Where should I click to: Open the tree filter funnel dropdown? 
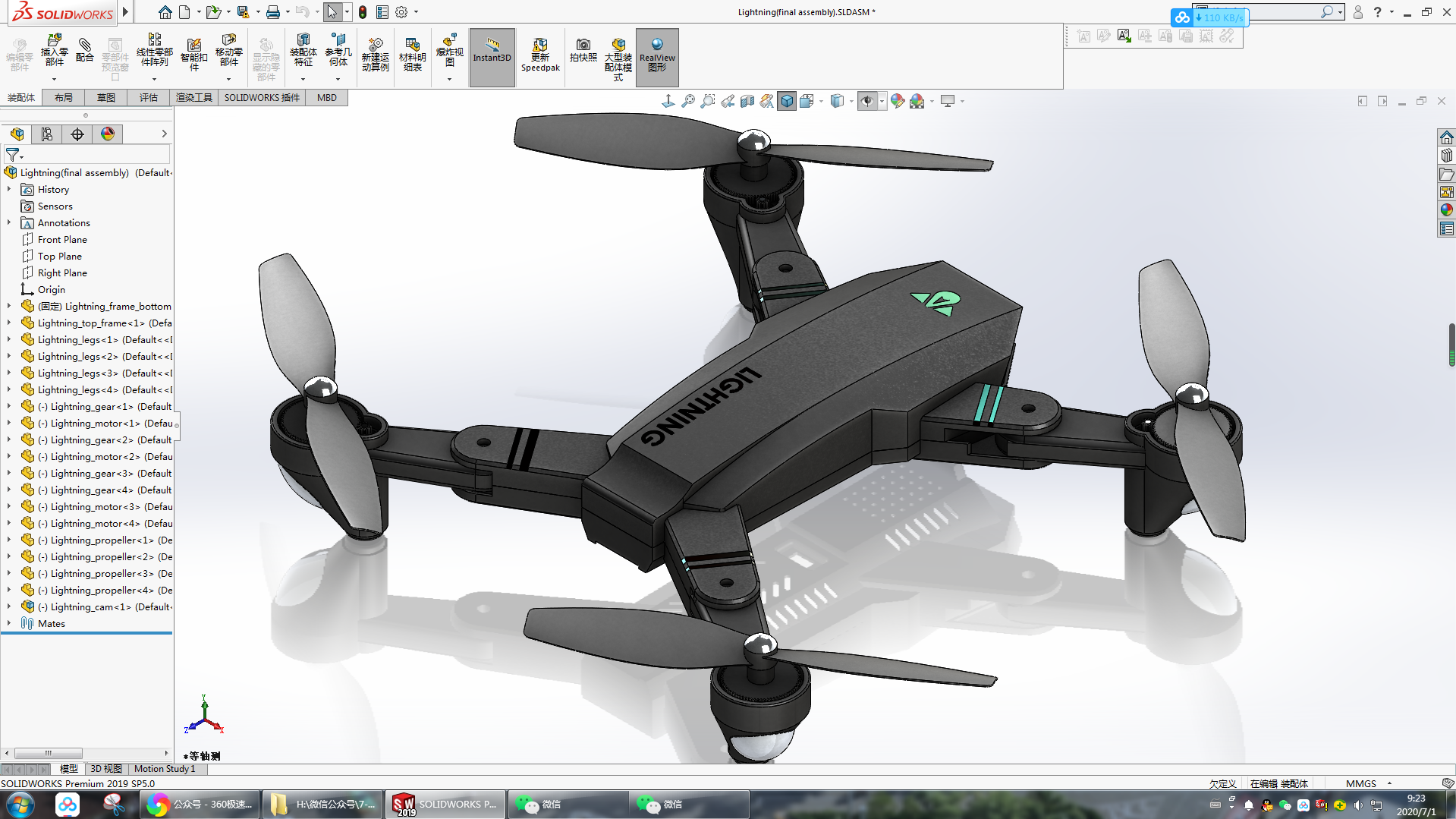click(14, 155)
